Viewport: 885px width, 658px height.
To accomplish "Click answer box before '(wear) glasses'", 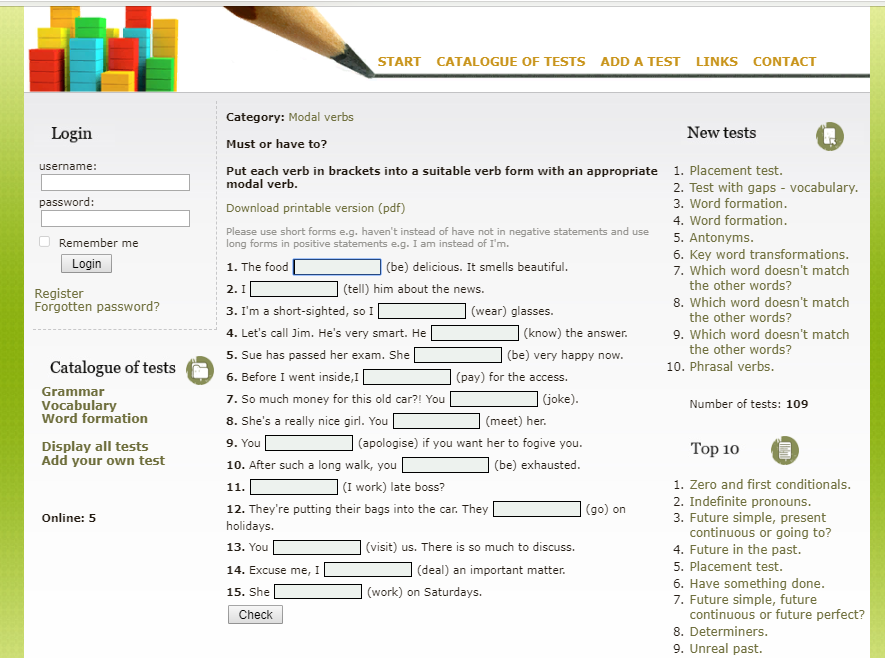I will pos(422,311).
